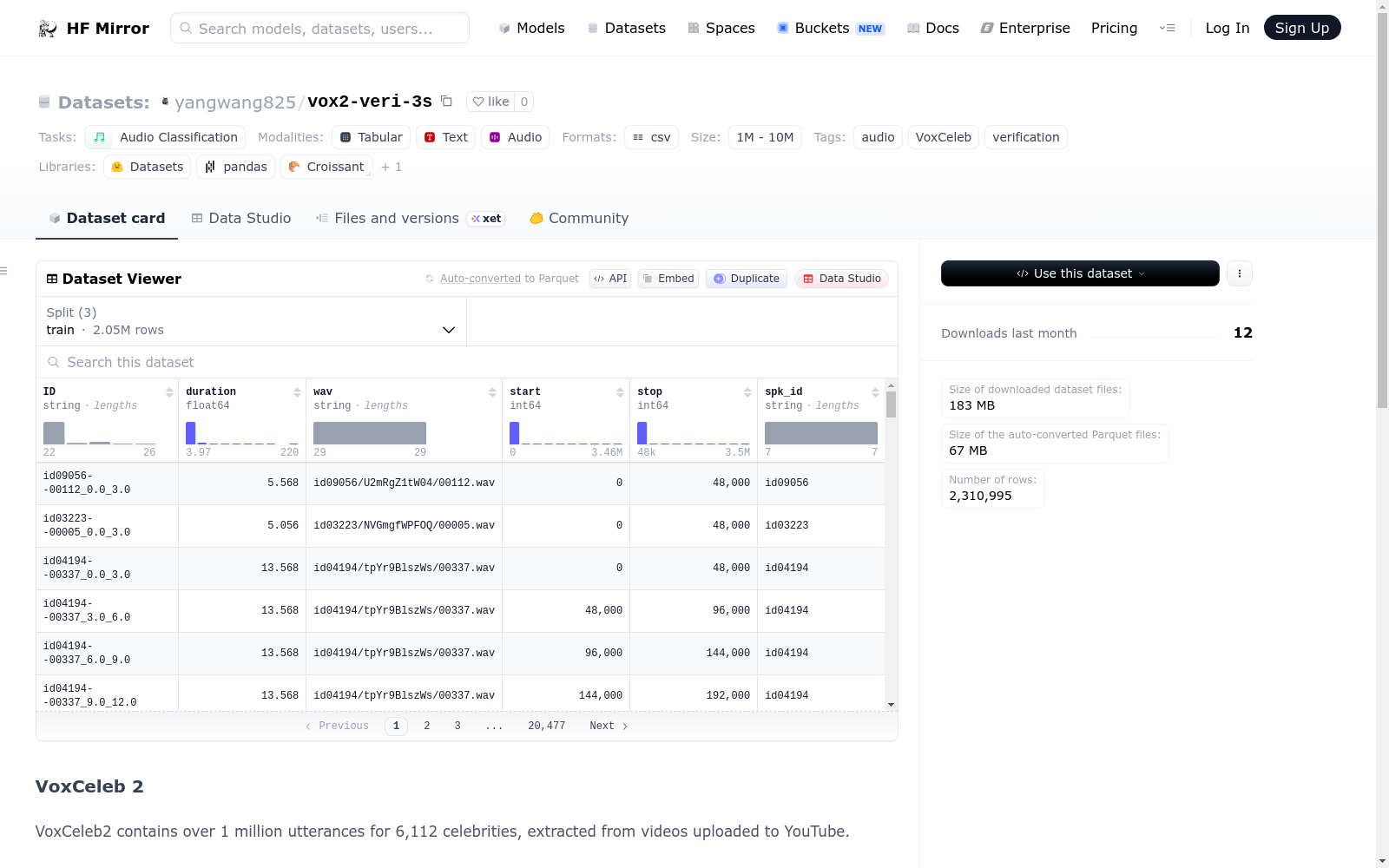Copy dataset name with the copy icon
The image size is (1389, 868).
click(x=446, y=102)
